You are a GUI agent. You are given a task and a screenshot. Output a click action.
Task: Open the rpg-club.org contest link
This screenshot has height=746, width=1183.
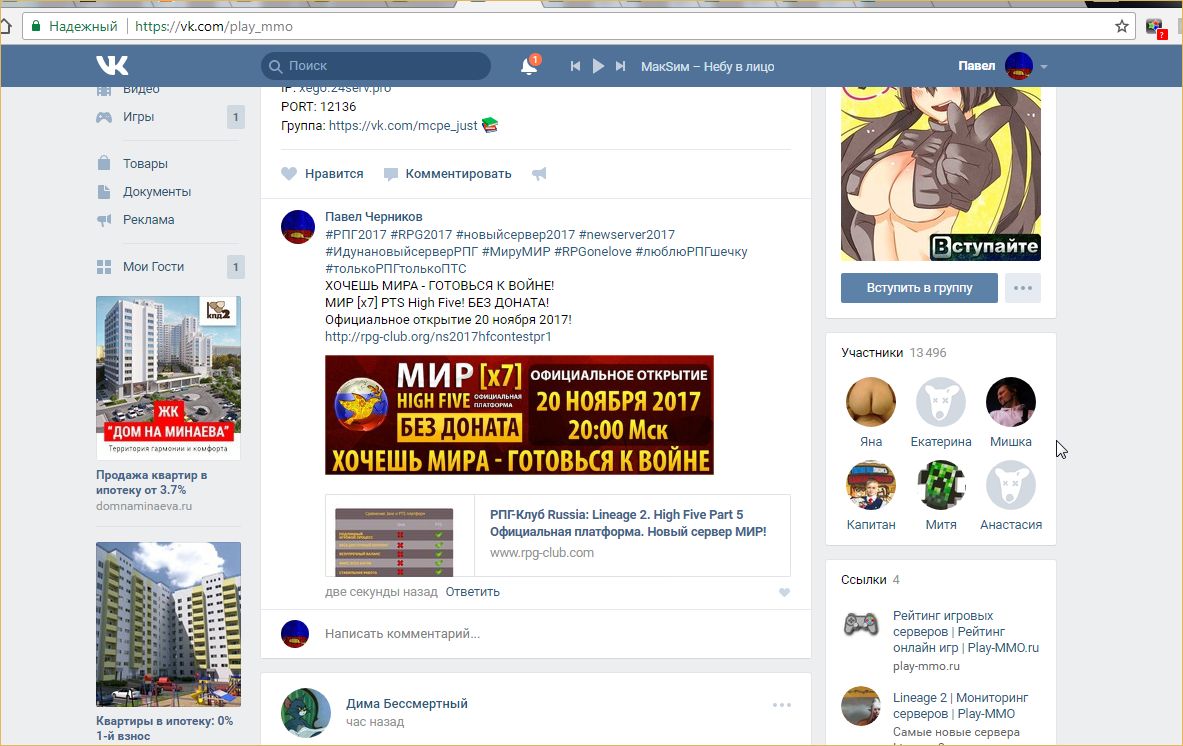tap(438, 337)
